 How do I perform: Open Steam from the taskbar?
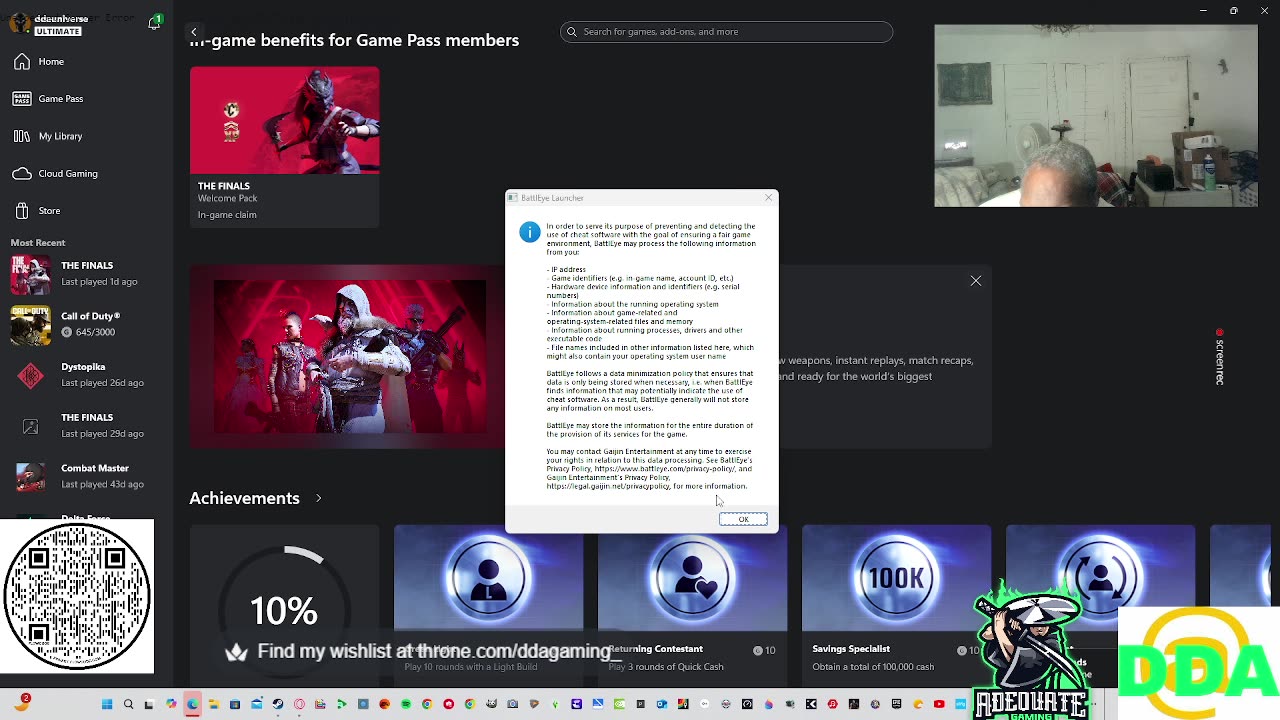tap(278, 705)
